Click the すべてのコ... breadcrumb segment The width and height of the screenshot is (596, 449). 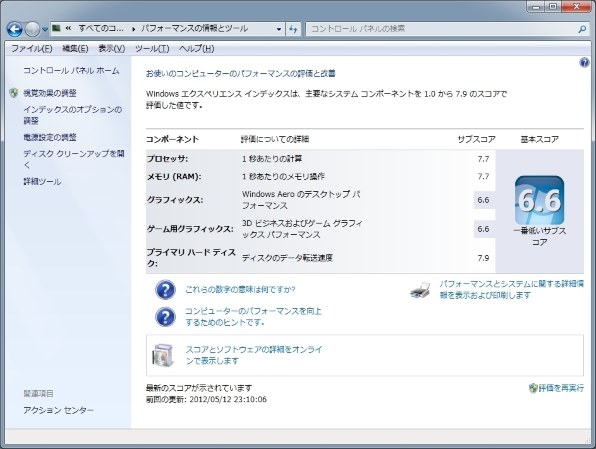pyautogui.click(x=101, y=29)
